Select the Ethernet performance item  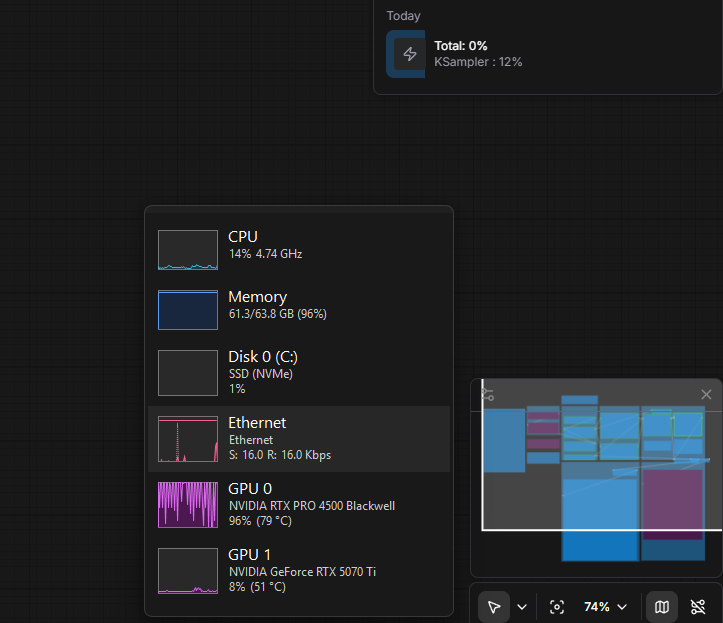pyautogui.click(x=299, y=439)
